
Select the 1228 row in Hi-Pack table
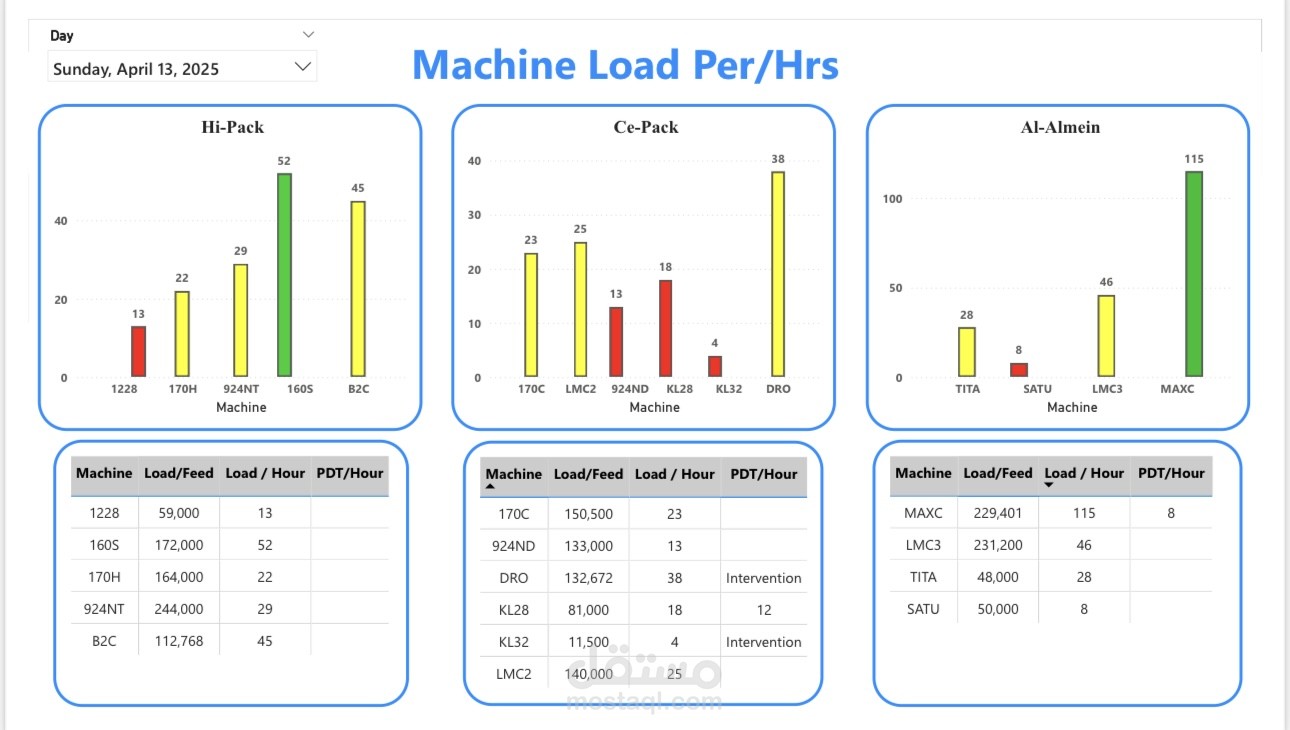(x=230, y=513)
